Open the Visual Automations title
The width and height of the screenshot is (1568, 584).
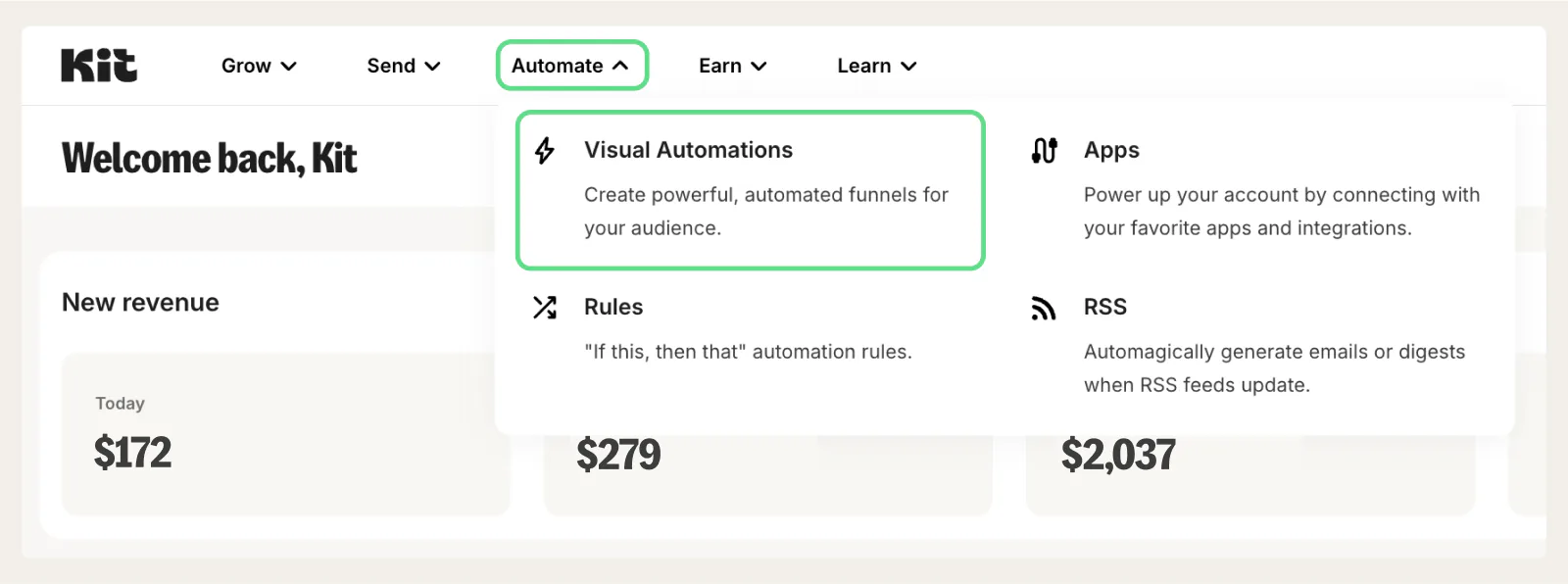click(x=688, y=150)
